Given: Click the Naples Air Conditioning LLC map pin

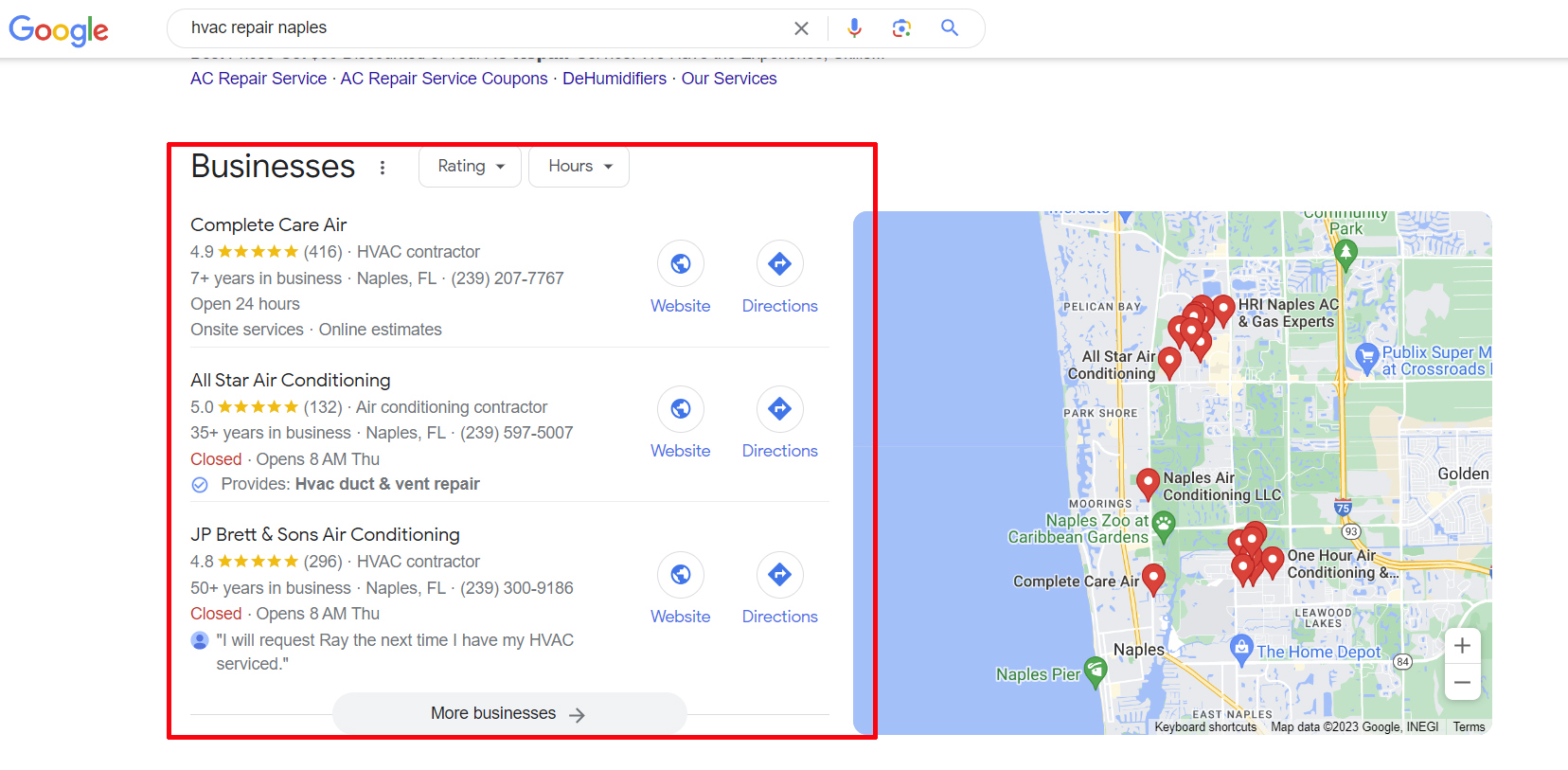Looking at the screenshot, I should (1148, 484).
